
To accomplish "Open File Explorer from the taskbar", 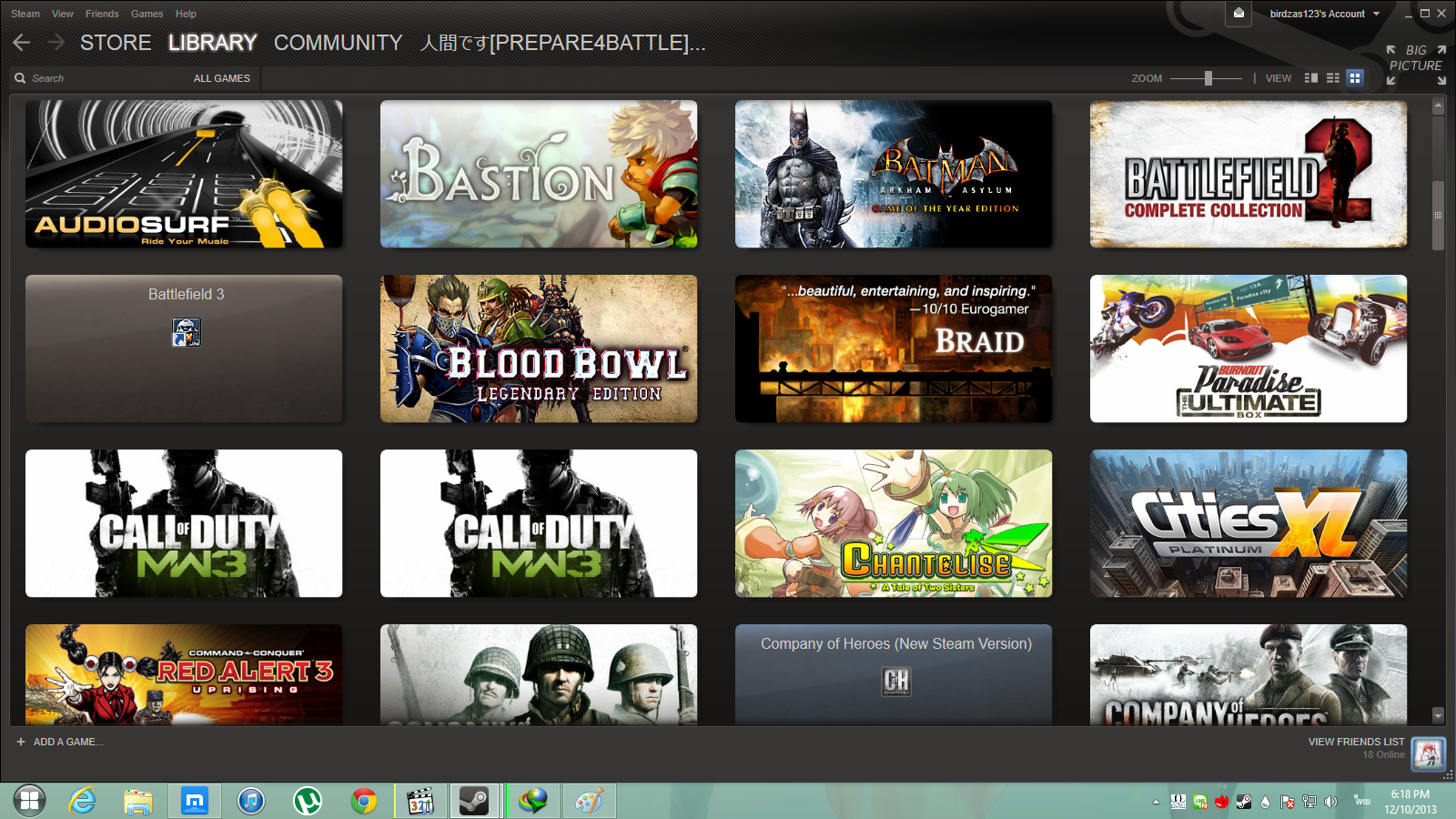I will tap(138, 801).
